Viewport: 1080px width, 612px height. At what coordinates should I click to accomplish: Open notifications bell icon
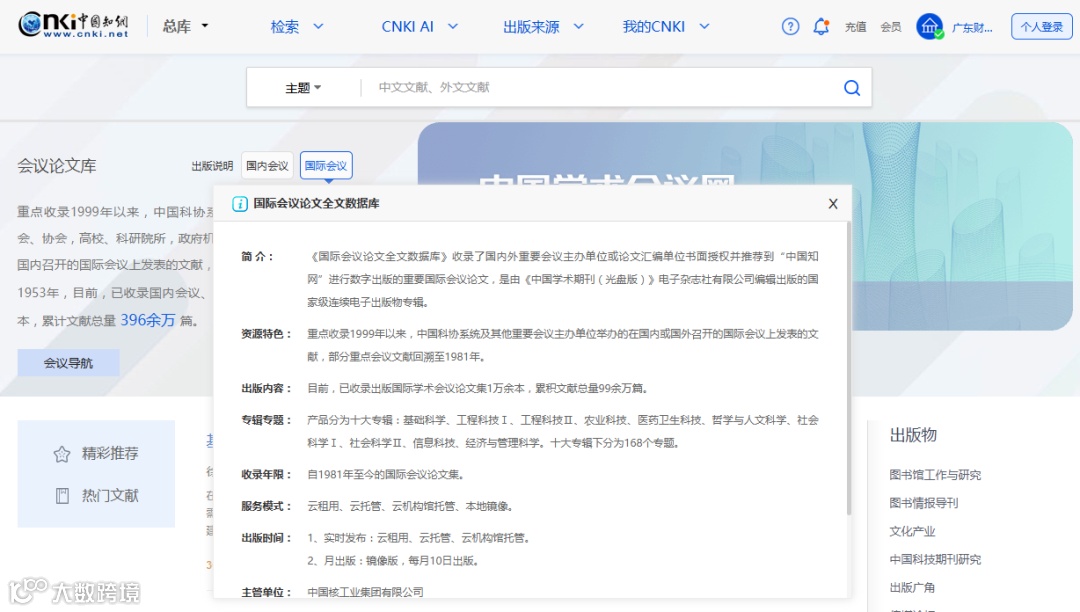coord(821,27)
